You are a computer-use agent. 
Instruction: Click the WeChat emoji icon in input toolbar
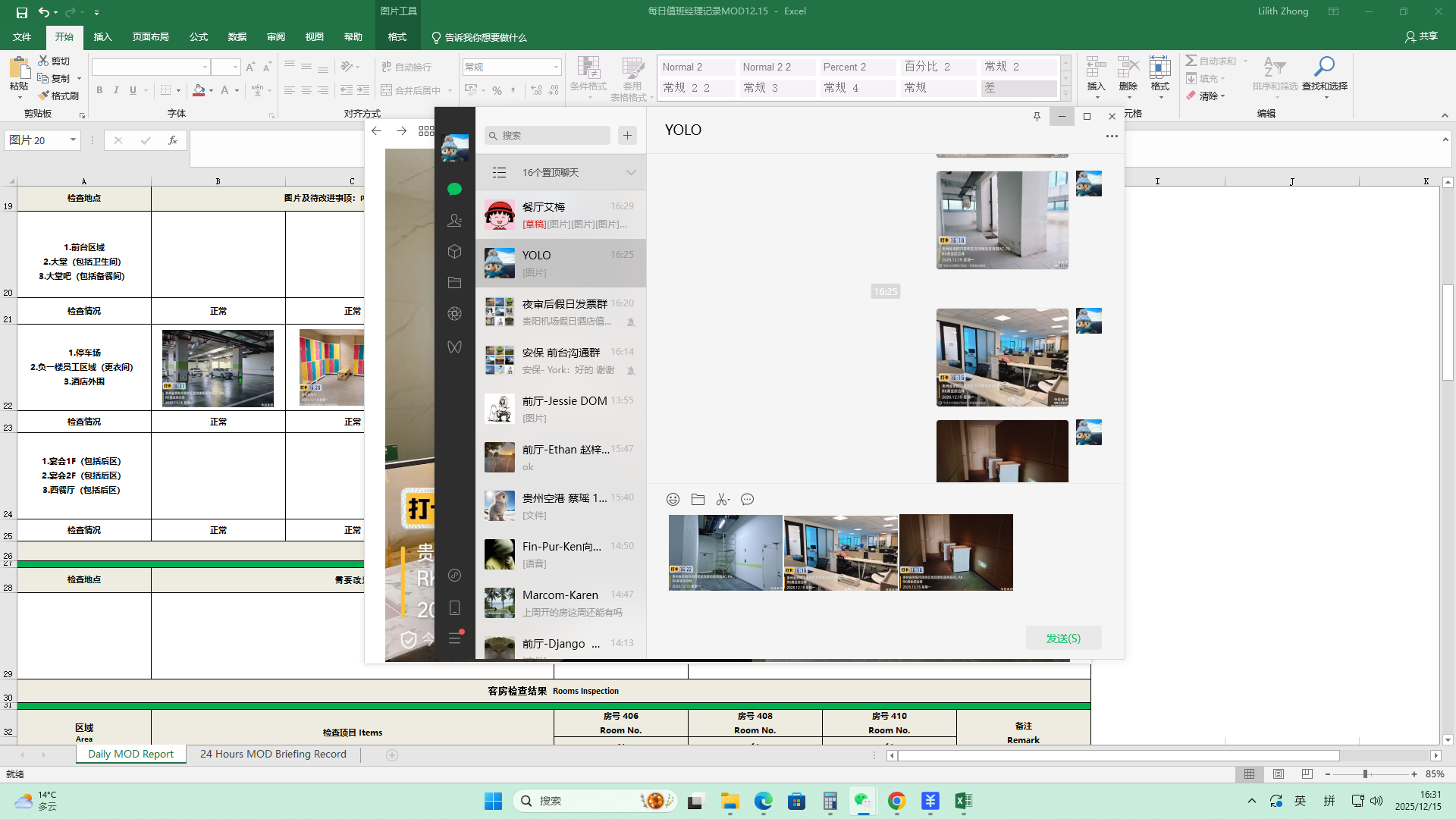673,499
